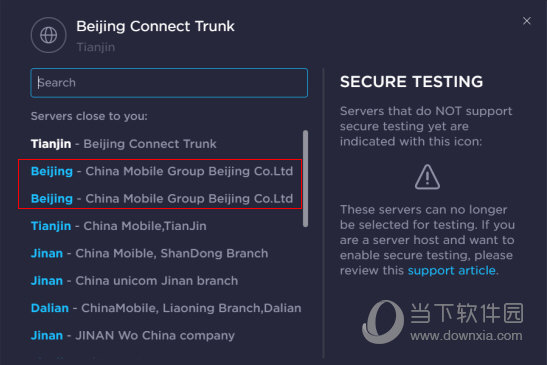The width and height of the screenshot is (547, 365).
Task: Click the Tianjin subtitle under the title
Action: tap(96, 47)
